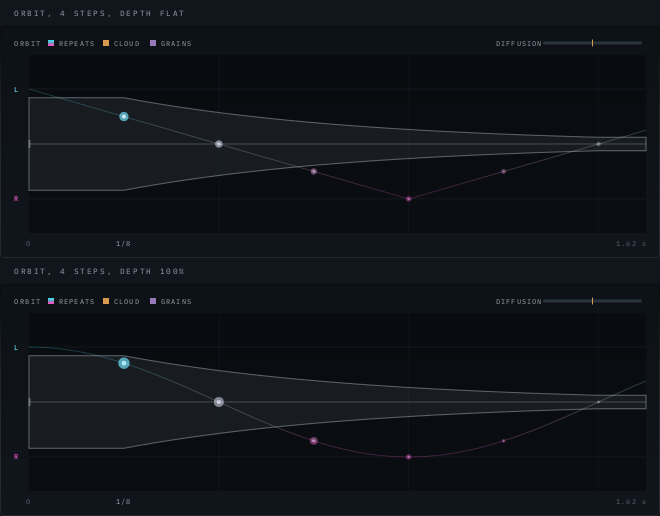Screen dimensions: 660x516
Task: Click the 1/8 time label under bottom graph
Action: [123, 501]
